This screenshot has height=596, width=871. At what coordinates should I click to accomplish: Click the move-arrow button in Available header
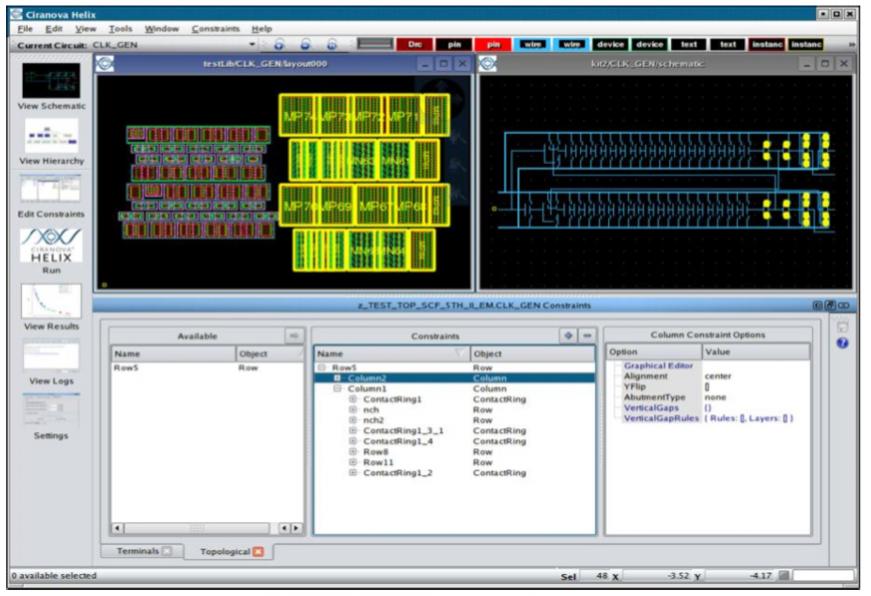[x=294, y=335]
